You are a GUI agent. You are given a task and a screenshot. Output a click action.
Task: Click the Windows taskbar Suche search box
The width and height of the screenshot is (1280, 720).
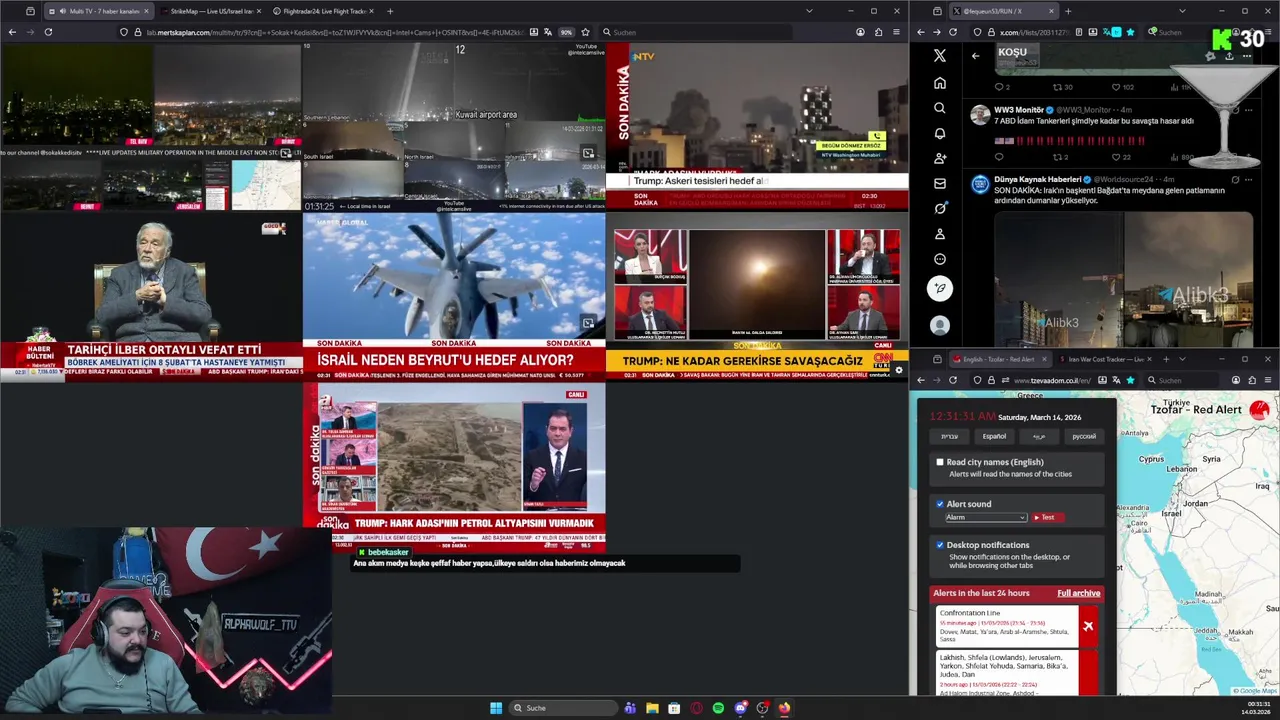coord(563,708)
